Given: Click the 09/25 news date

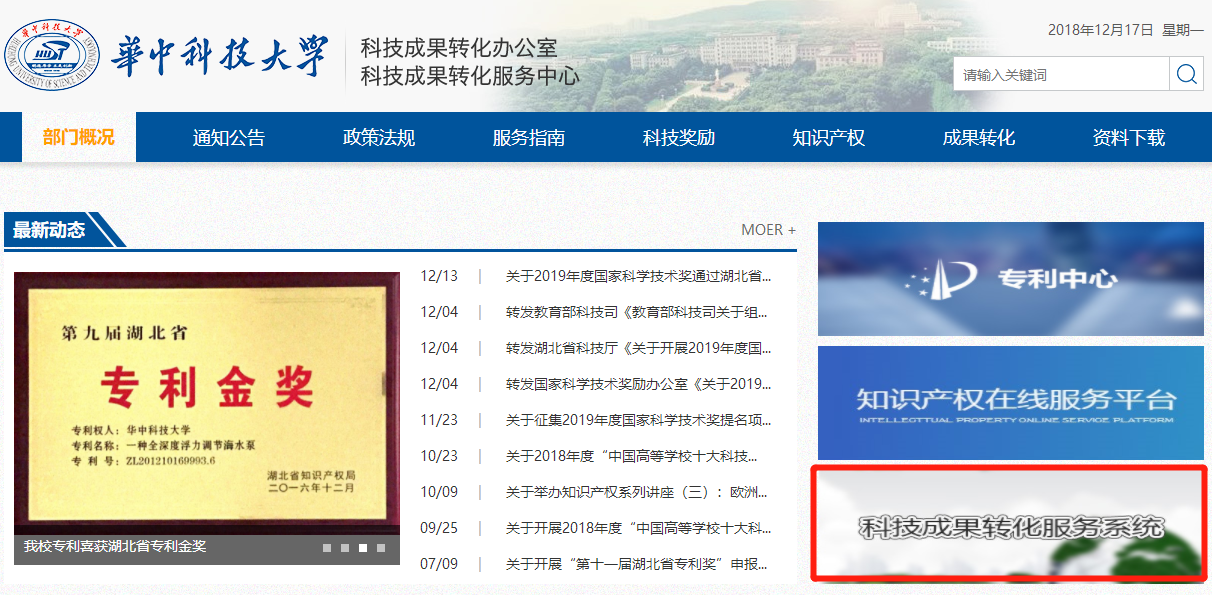Looking at the screenshot, I should pyautogui.click(x=439, y=528).
